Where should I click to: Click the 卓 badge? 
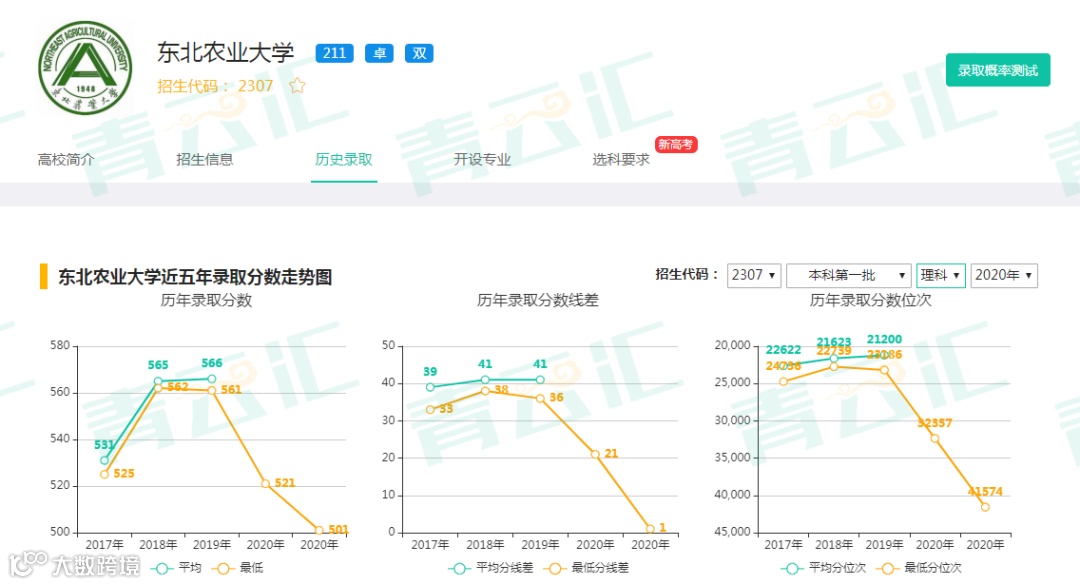[x=379, y=53]
